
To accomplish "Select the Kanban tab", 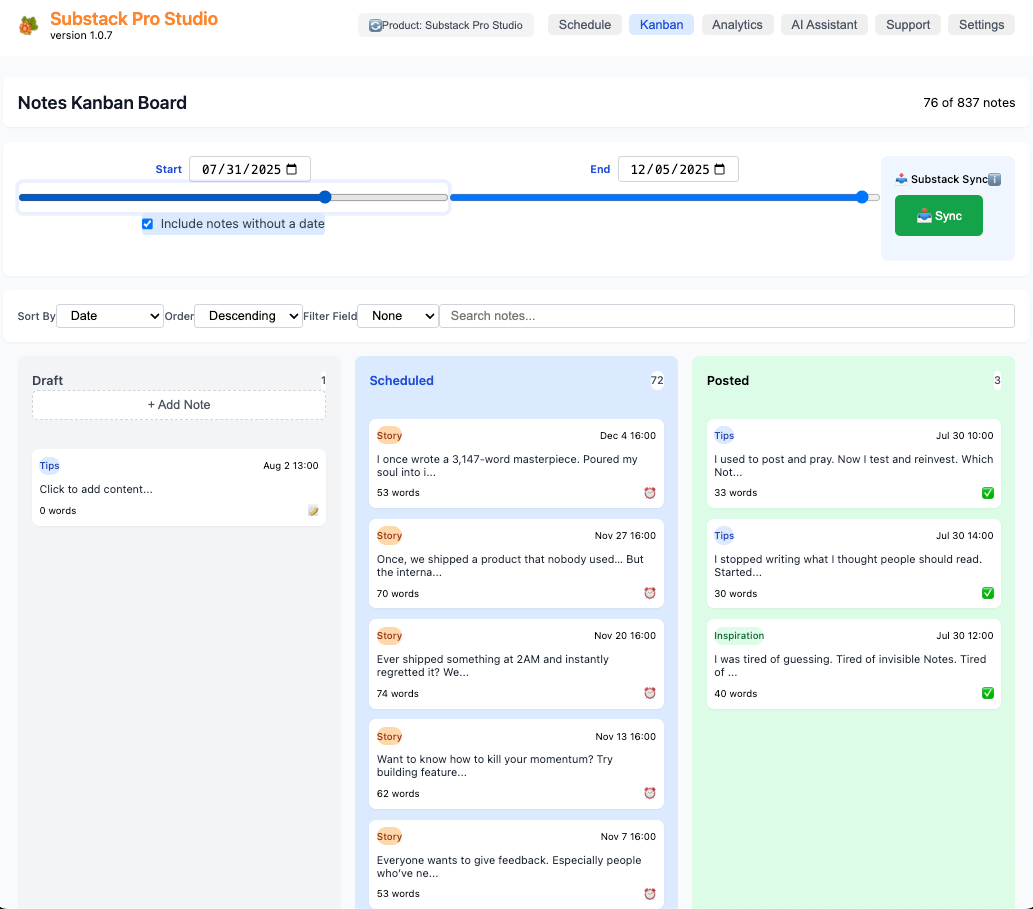I will pos(661,25).
